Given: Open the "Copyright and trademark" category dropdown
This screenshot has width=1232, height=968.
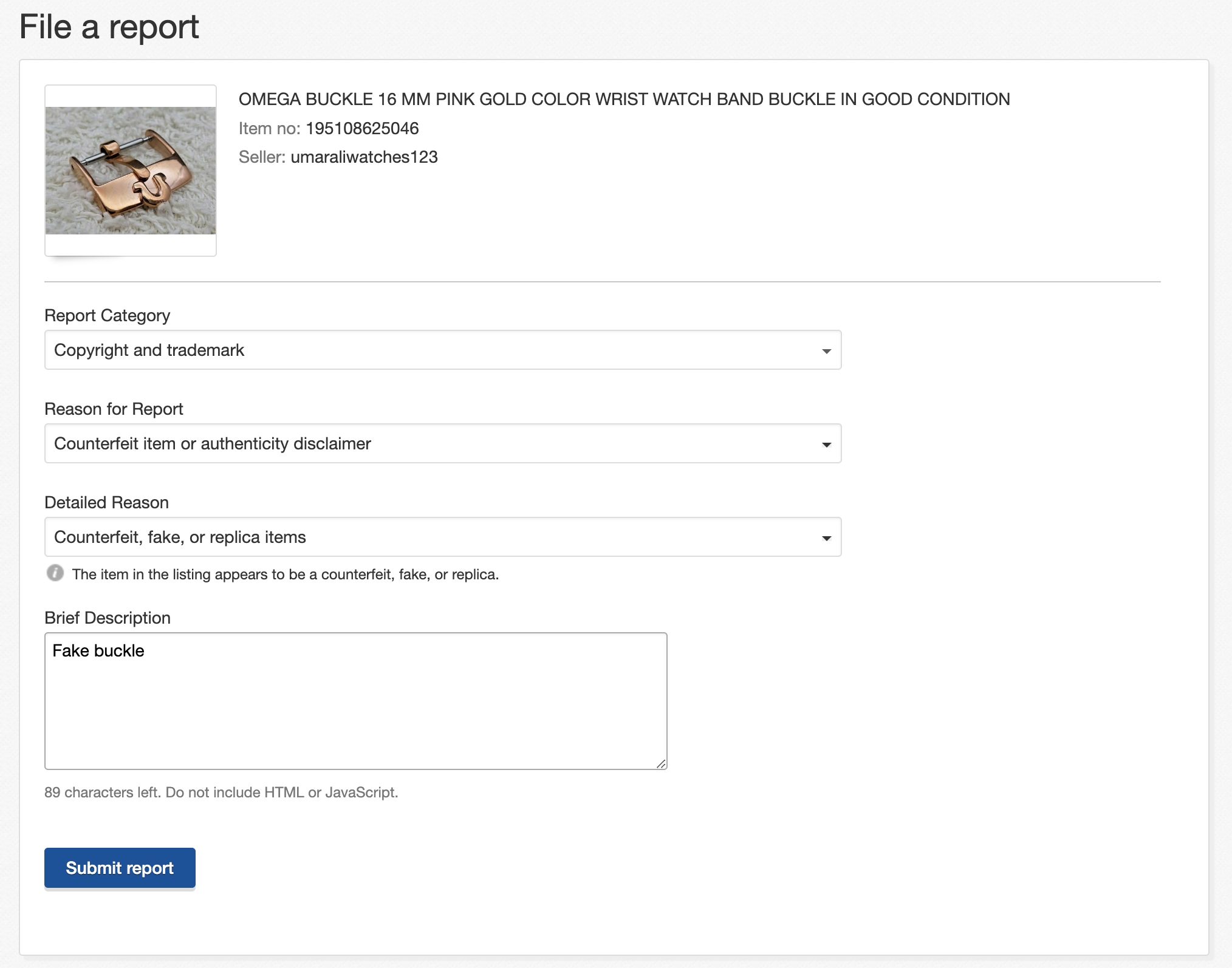Looking at the screenshot, I should 442,350.
